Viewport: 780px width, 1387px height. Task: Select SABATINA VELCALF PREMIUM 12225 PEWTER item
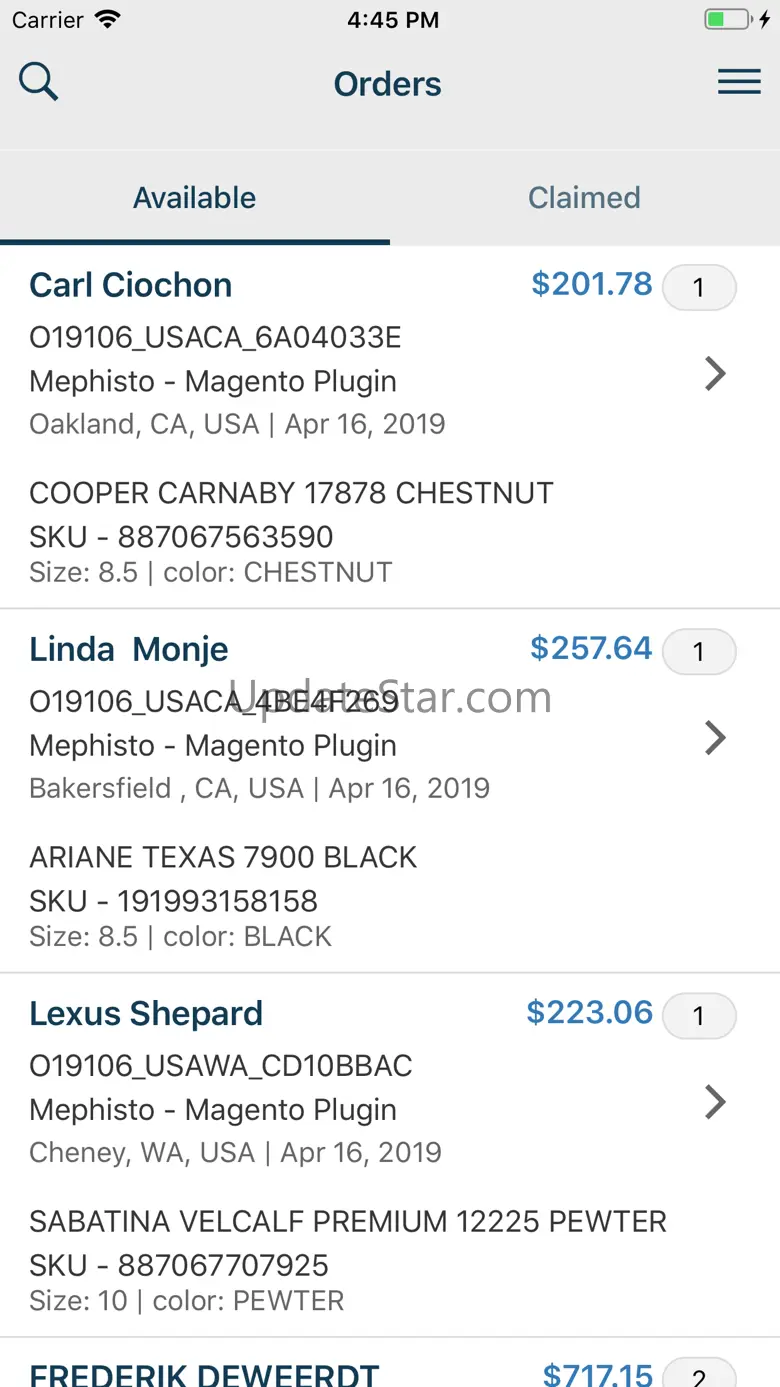coord(348,1221)
